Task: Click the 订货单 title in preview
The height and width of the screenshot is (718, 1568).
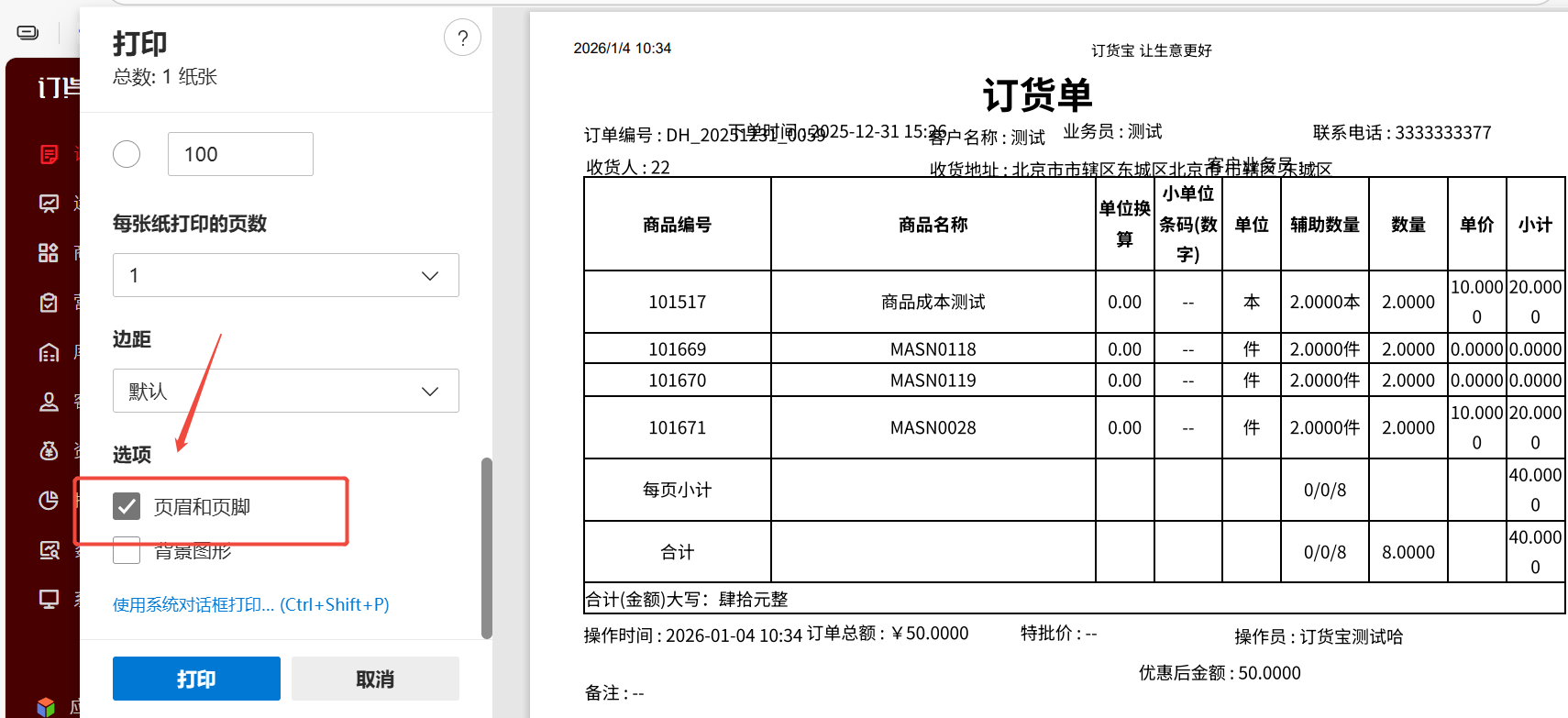Action: tap(1037, 94)
